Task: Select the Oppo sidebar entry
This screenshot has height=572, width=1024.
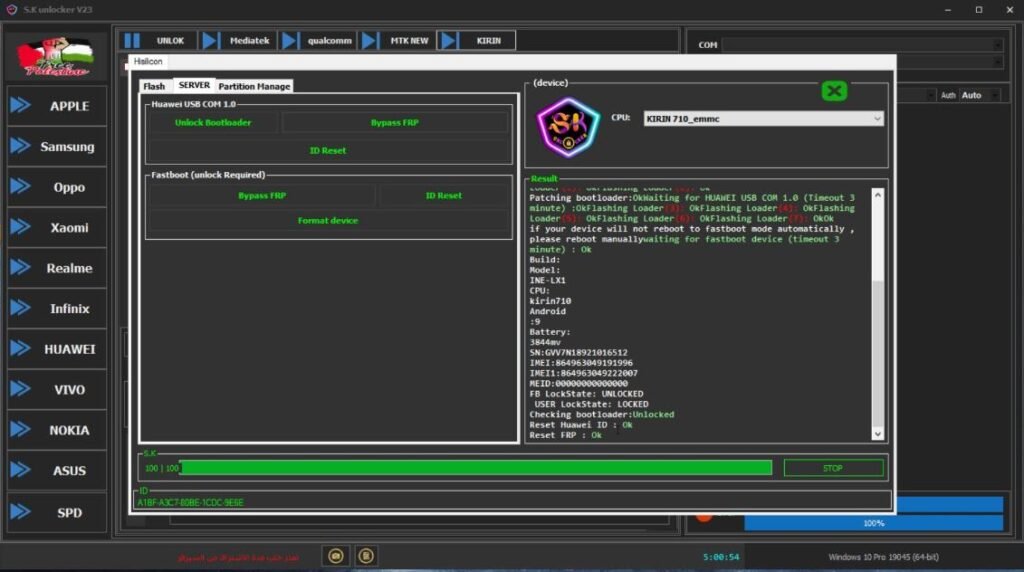Action: 57,187
